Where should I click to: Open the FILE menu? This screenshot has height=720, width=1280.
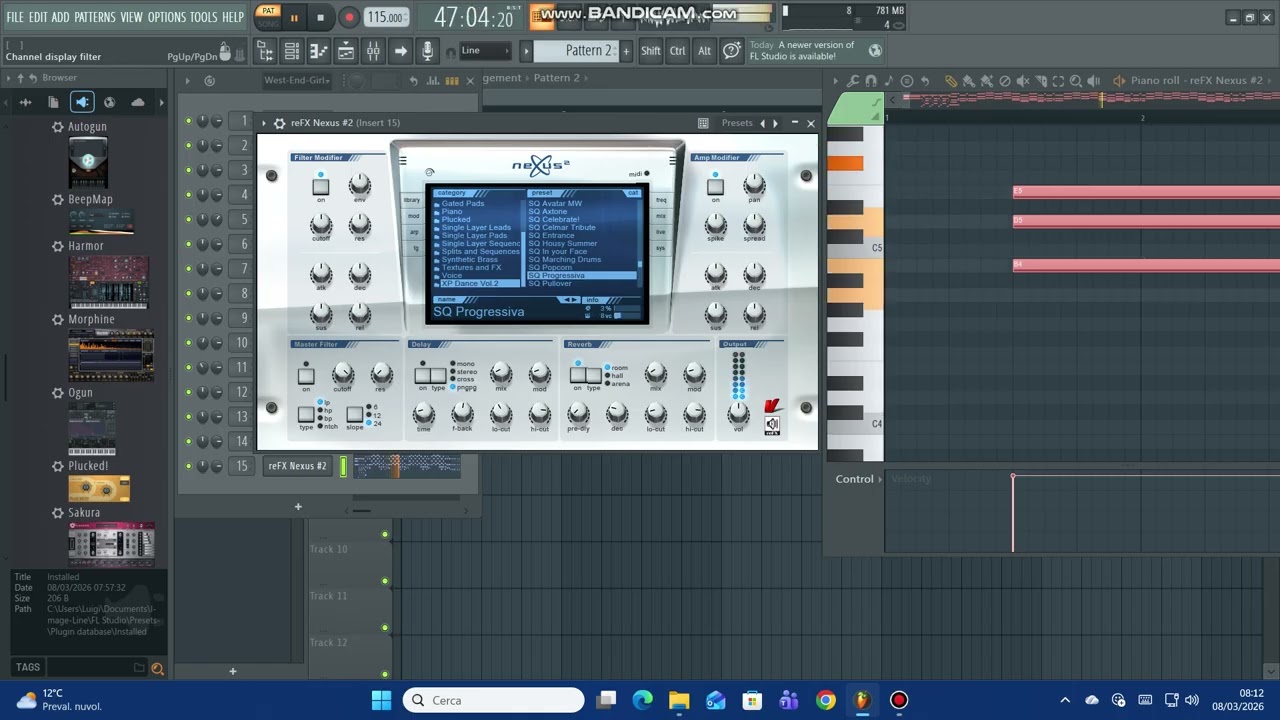pos(15,17)
